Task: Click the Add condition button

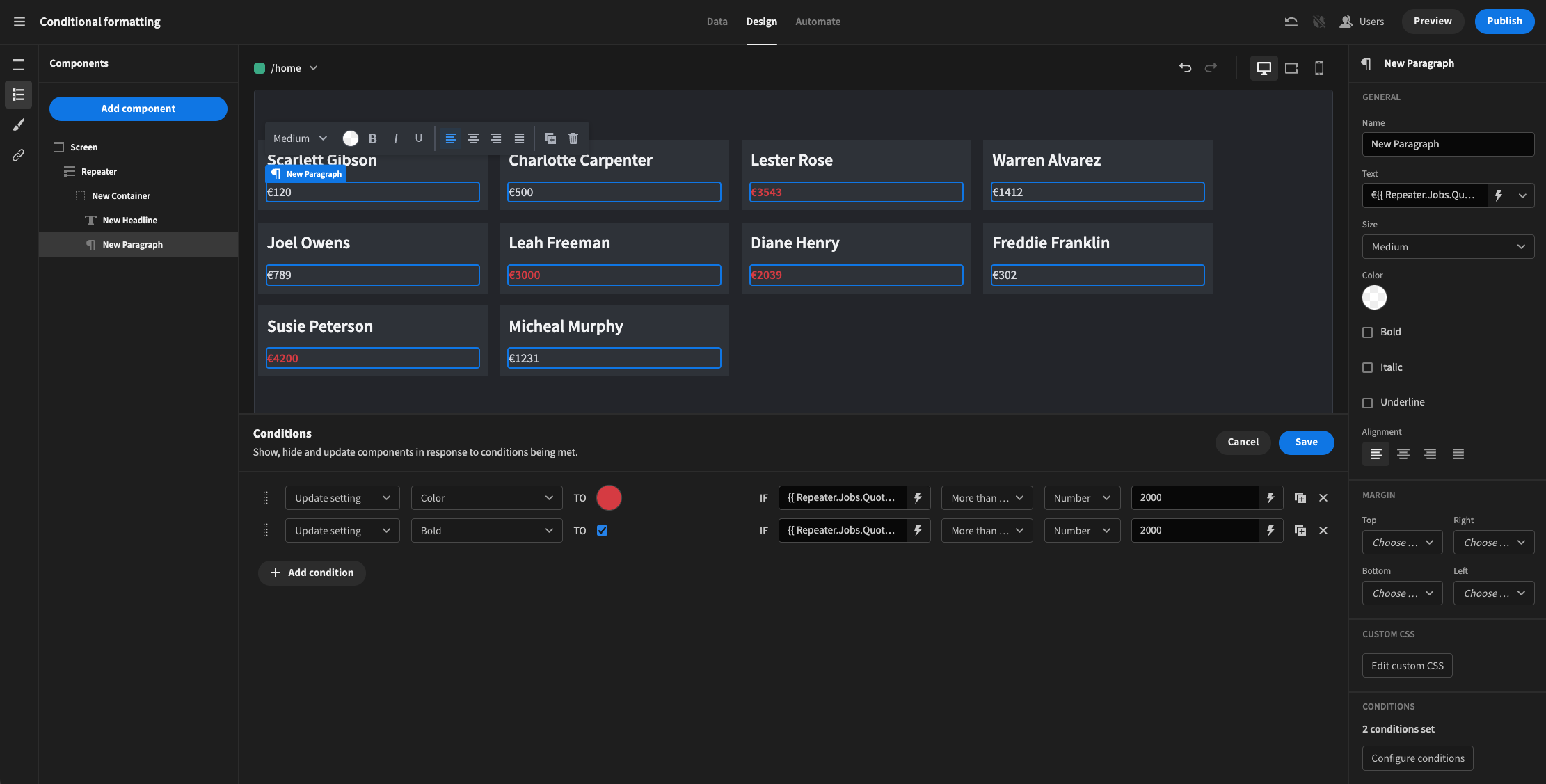Action: pos(312,573)
